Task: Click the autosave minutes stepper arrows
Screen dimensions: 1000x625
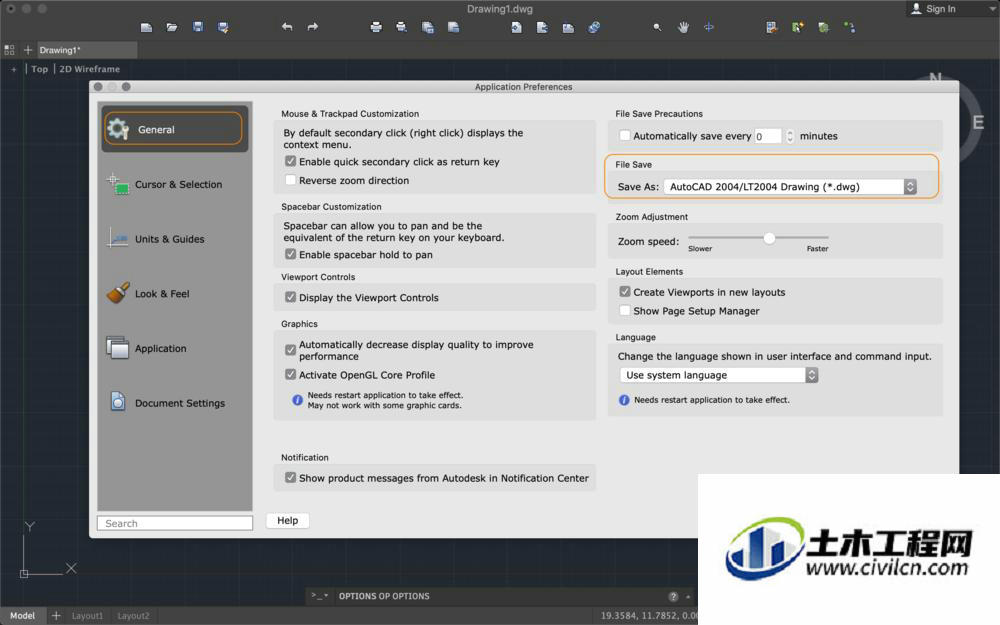Action: coord(790,136)
